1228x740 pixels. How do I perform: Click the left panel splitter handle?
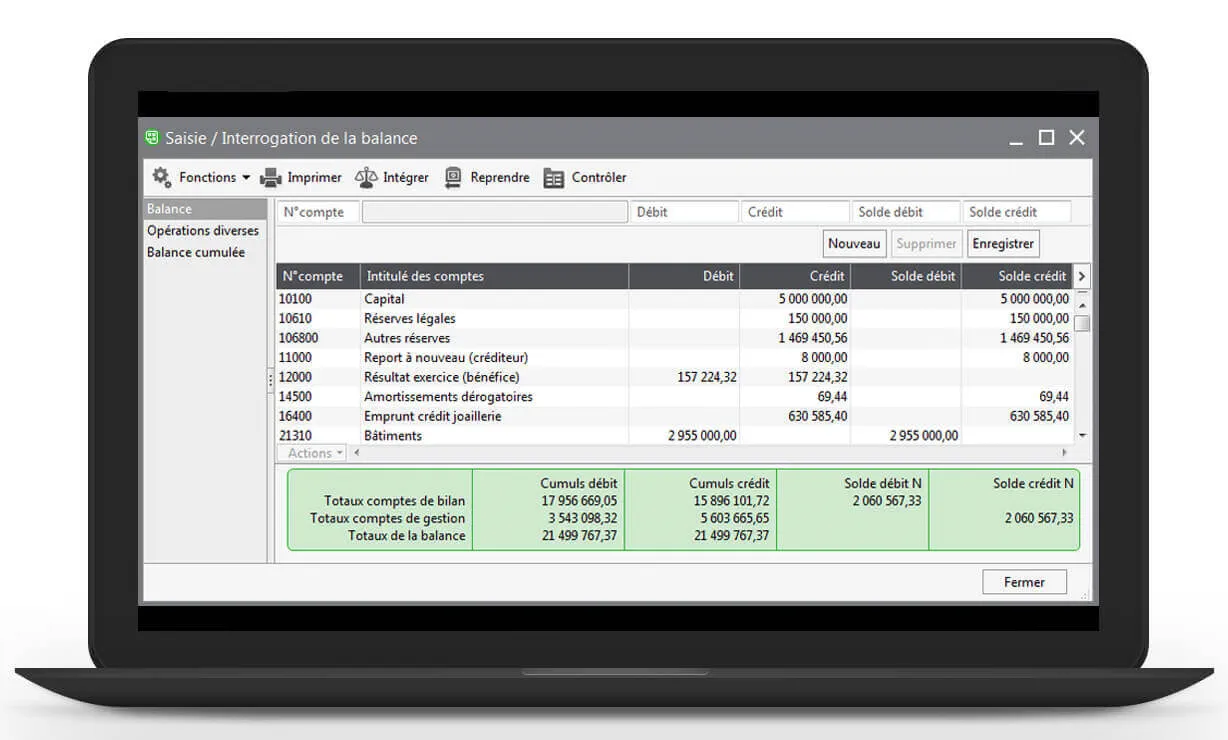[x=270, y=380]
